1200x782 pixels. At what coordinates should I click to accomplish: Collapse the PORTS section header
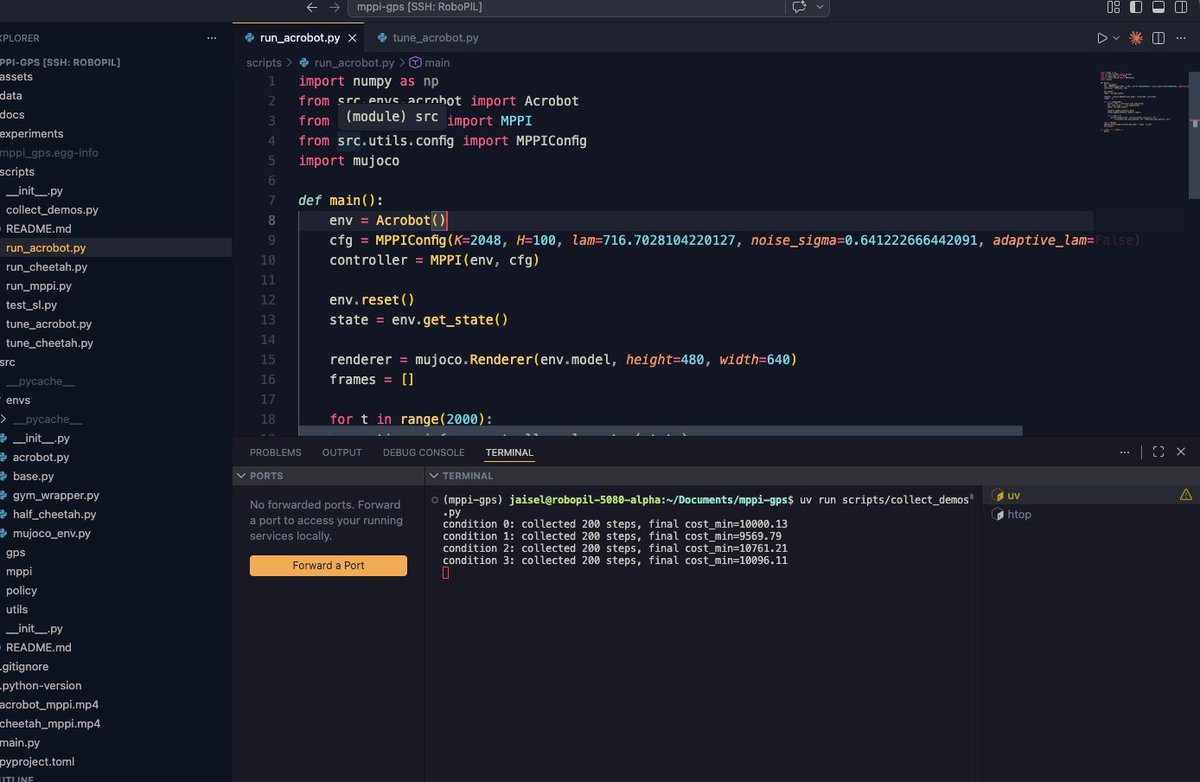pos(329,476)
